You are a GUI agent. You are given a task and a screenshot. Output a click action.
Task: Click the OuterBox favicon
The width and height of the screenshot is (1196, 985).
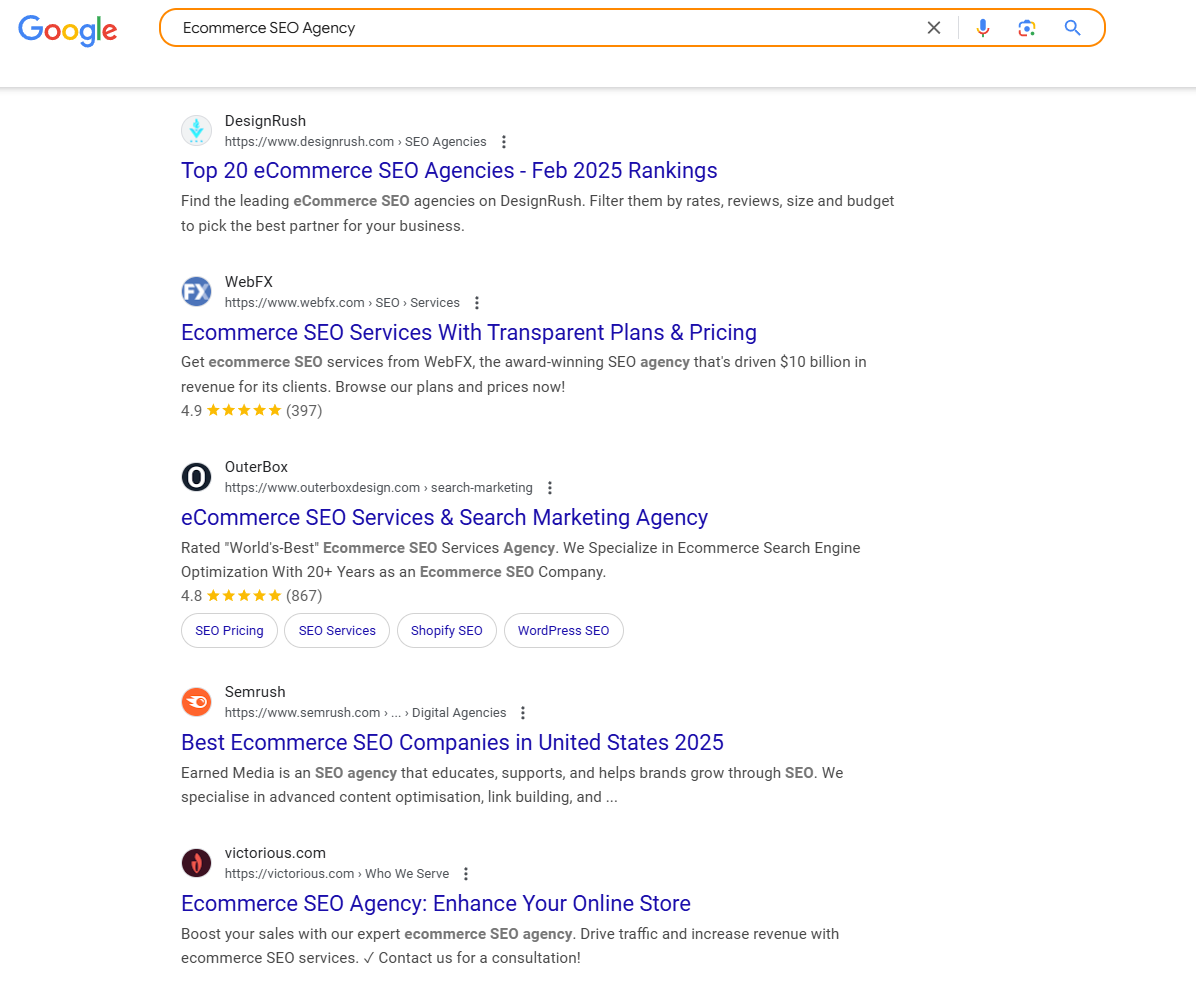click(196, 477)
